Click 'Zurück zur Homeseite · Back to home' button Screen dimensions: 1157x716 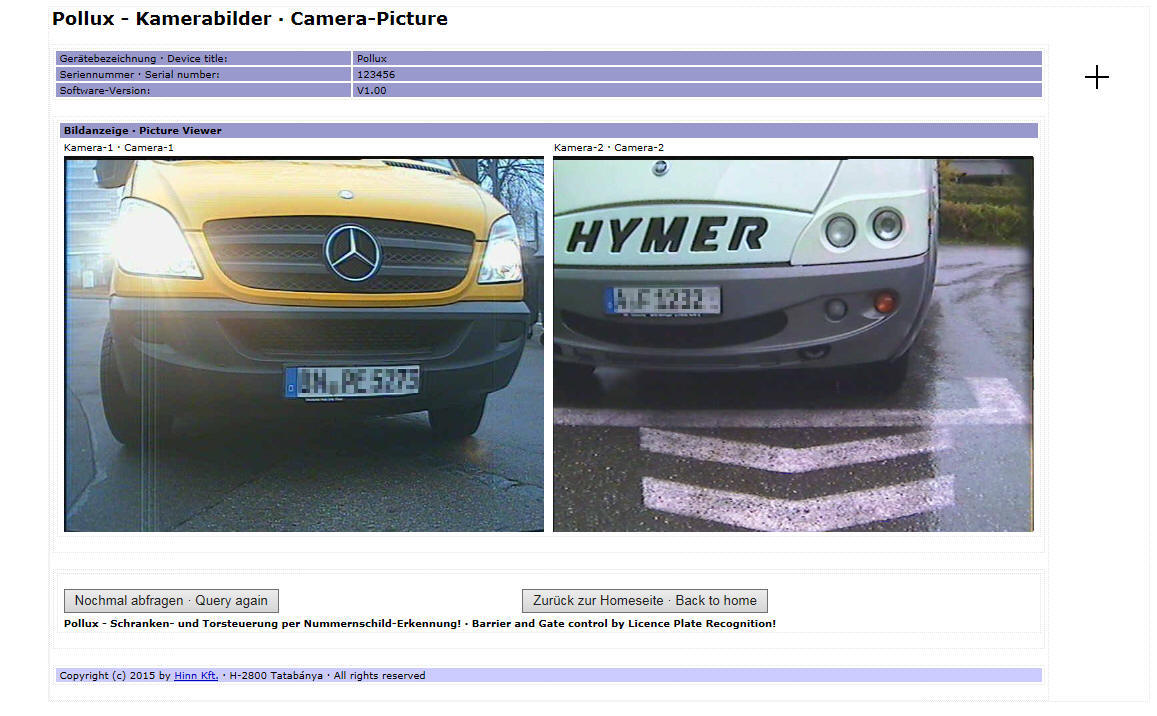click(x=644, y=601)
